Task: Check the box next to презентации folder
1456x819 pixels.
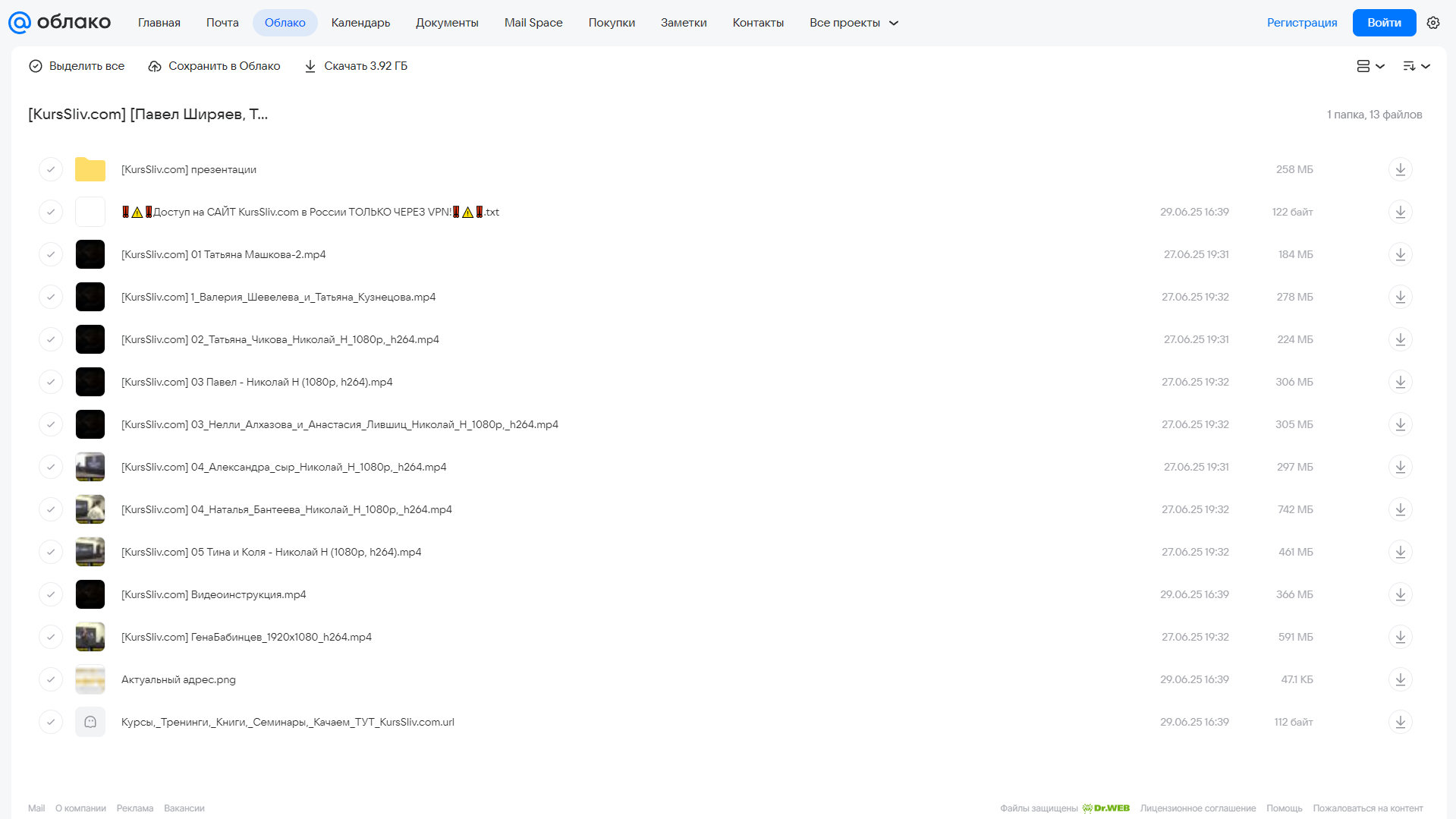Action: [x=51, y=169]
